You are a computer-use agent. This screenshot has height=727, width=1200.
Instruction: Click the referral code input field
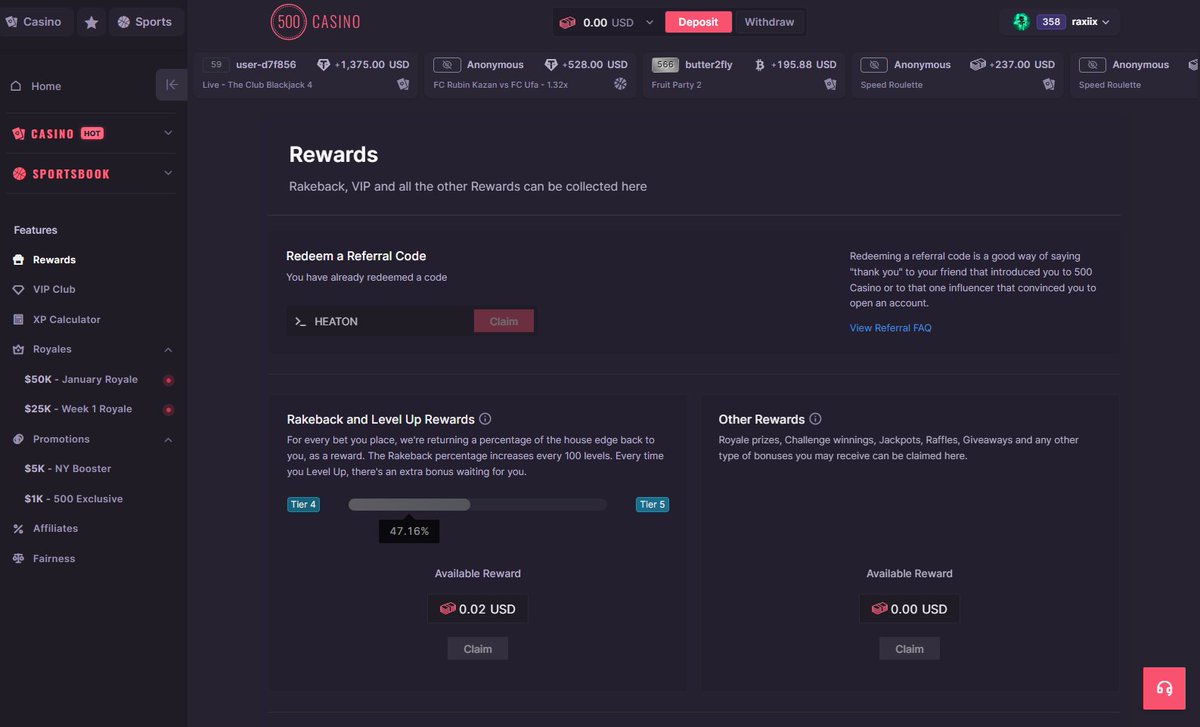point(380,321)
